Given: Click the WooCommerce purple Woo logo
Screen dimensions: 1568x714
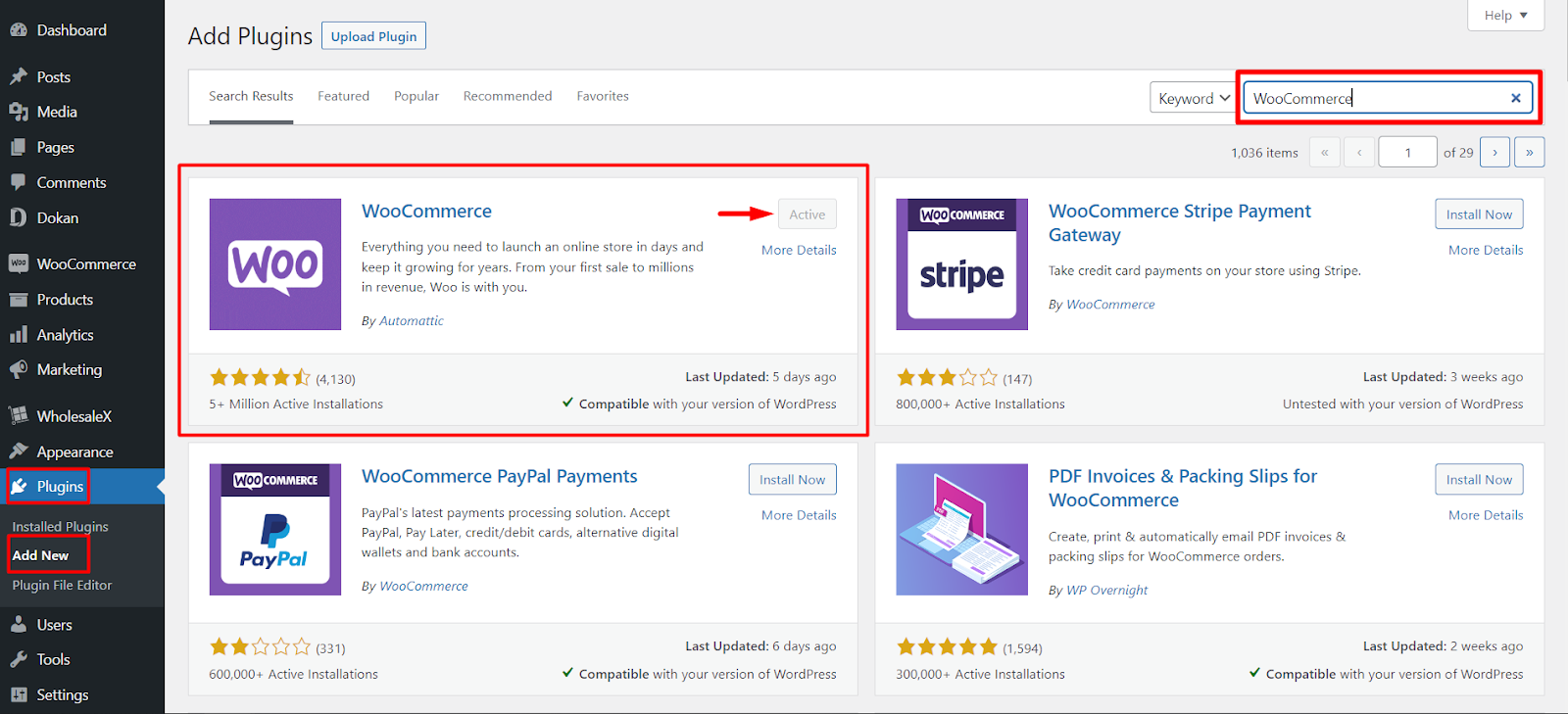Looking at the screenshot, I should tap(275, 264).
